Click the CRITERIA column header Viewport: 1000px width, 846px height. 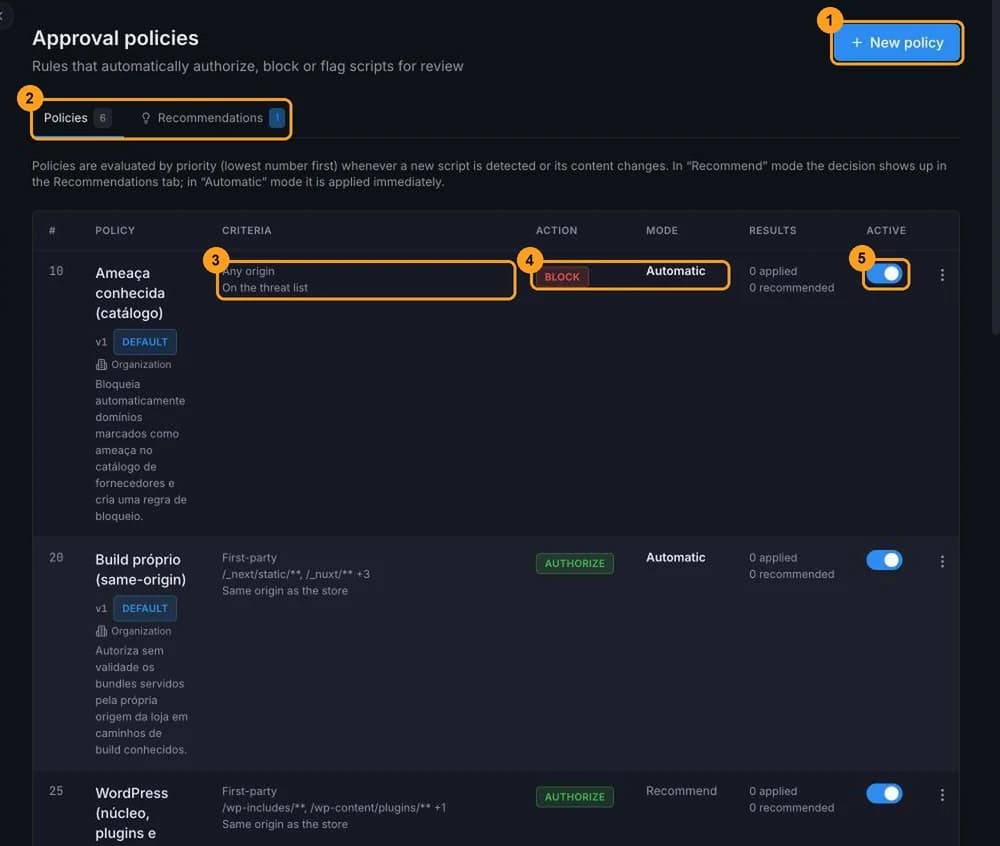[247, 230]
